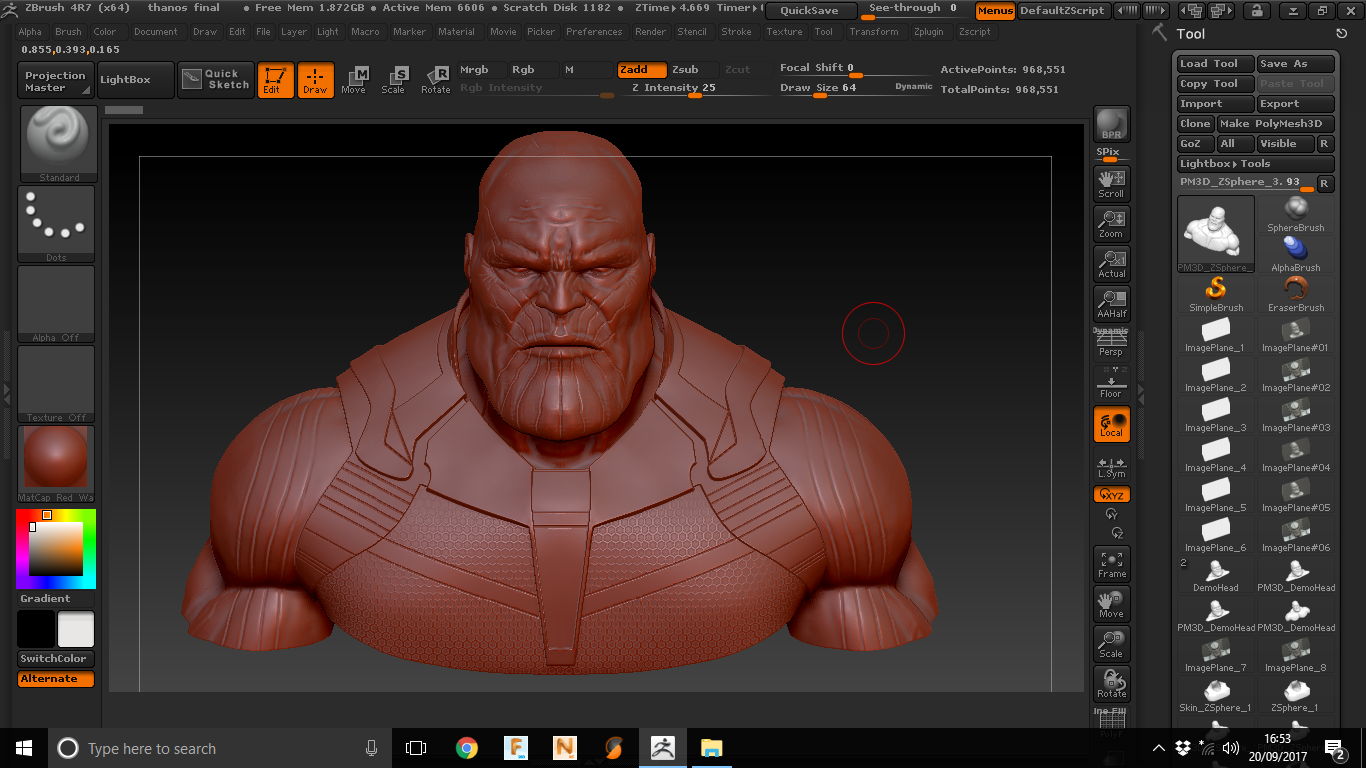Frame the mesh in the canvas

1111,564
